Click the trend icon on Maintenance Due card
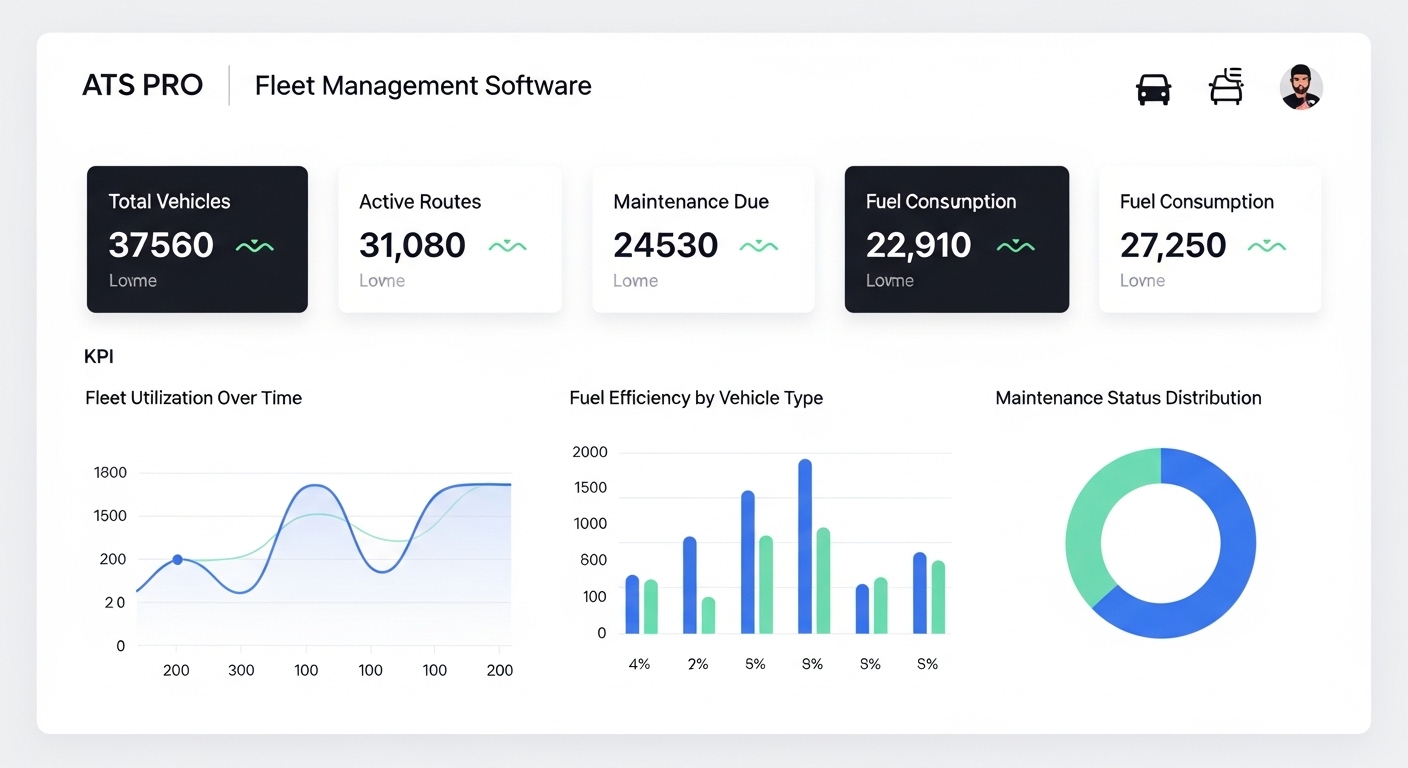 click(x=758, y=246)
